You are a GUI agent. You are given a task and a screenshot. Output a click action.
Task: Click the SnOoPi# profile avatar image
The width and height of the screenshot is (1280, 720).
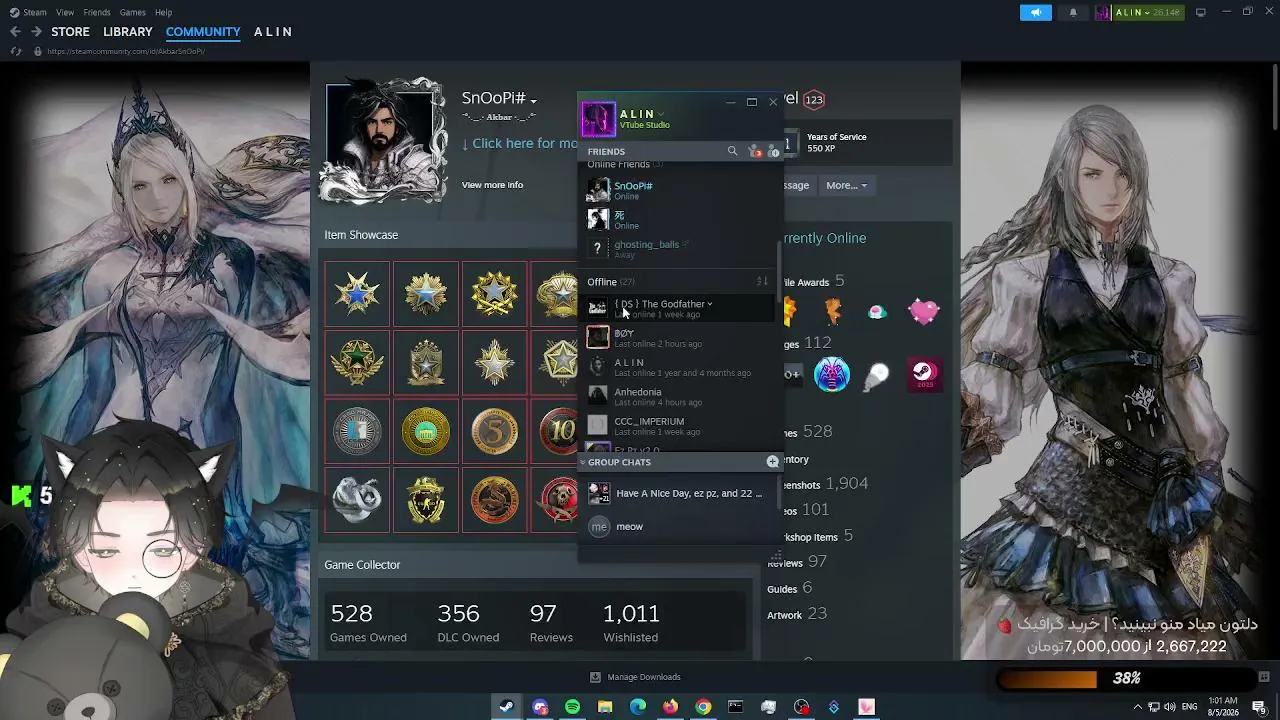click(x=385, y=140)
